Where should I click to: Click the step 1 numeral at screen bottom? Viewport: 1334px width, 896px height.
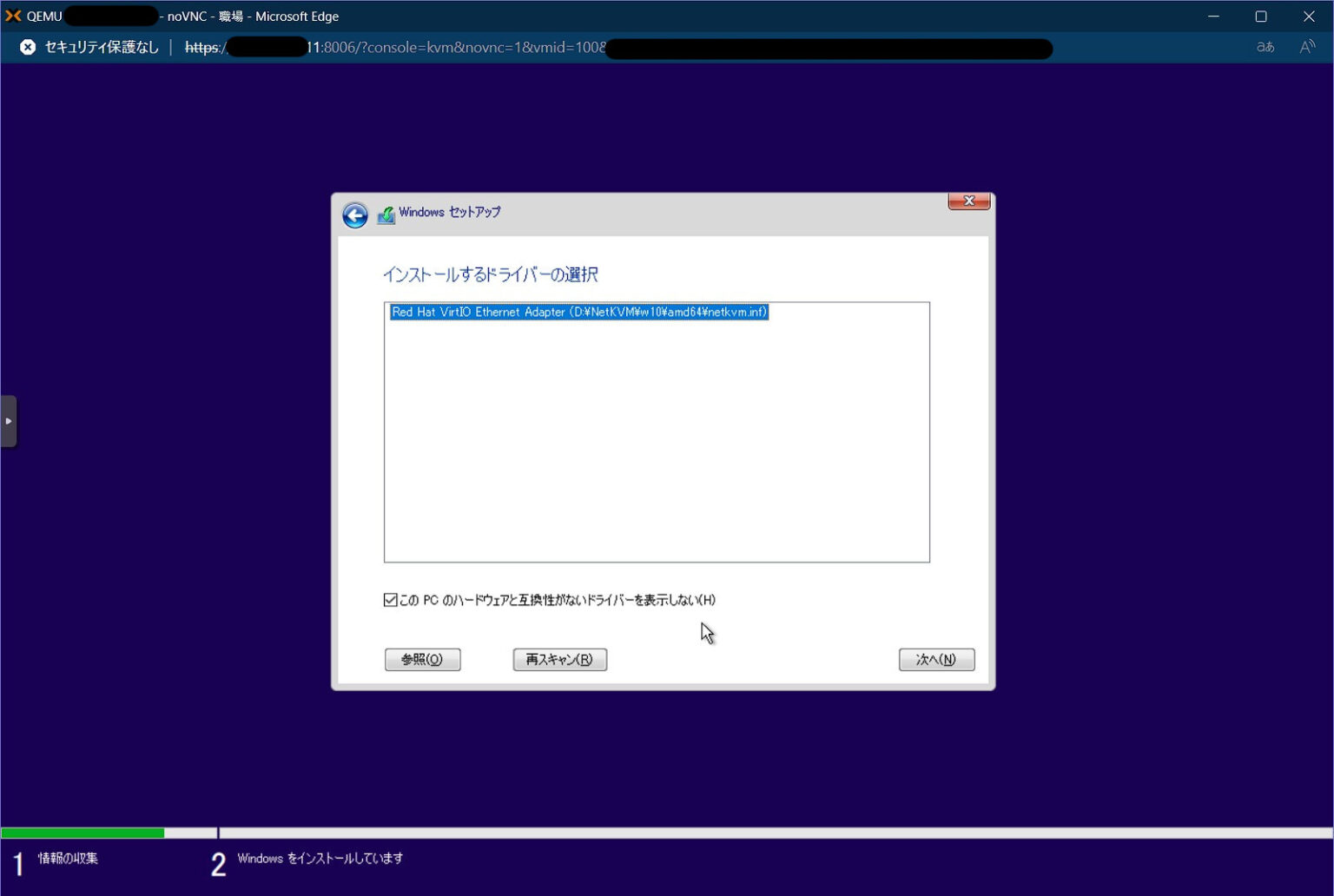[x=17, y=861]
